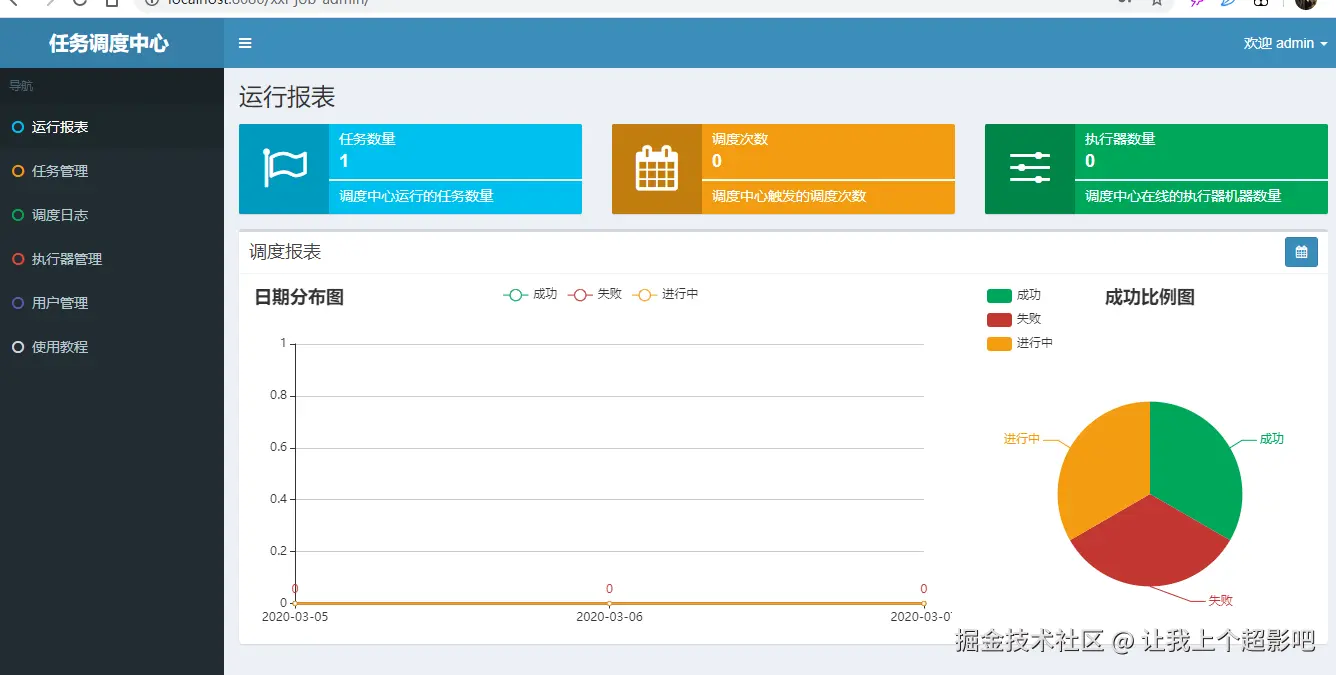Open the 调度日志 menu item
This screenshot has height=675, width=1336.
pos(112,215)
